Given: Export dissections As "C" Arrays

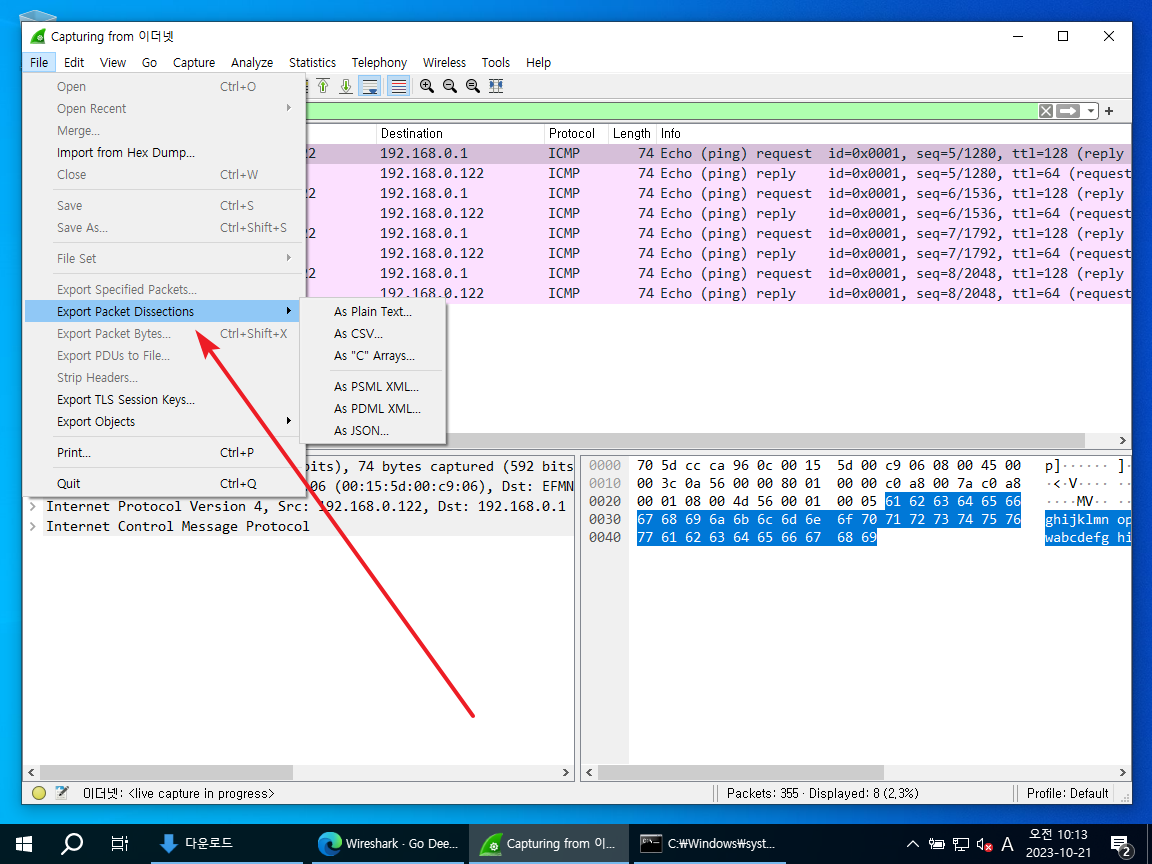Looking at the screenshot, I should point(372,356).
